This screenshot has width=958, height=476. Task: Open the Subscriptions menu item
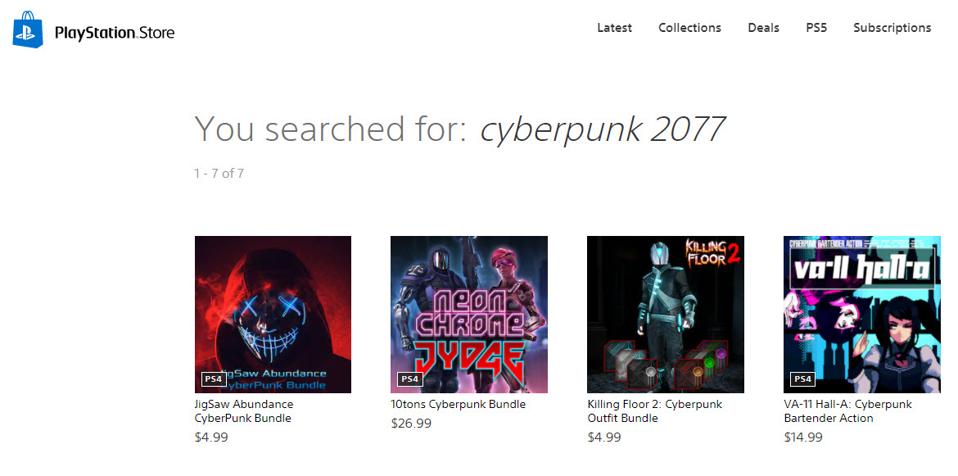click(892, 27)
